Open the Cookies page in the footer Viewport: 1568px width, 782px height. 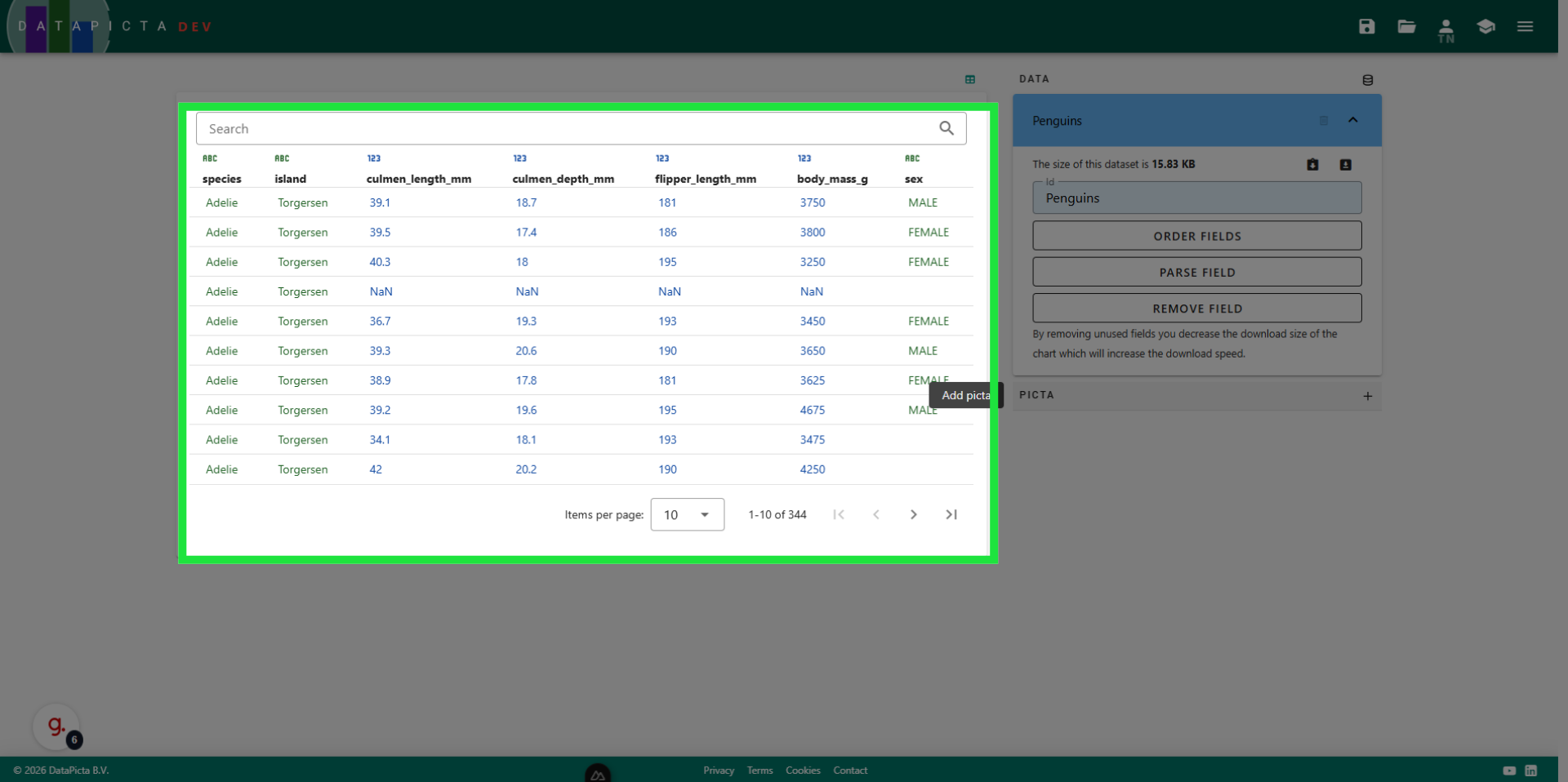coord(803,770)
